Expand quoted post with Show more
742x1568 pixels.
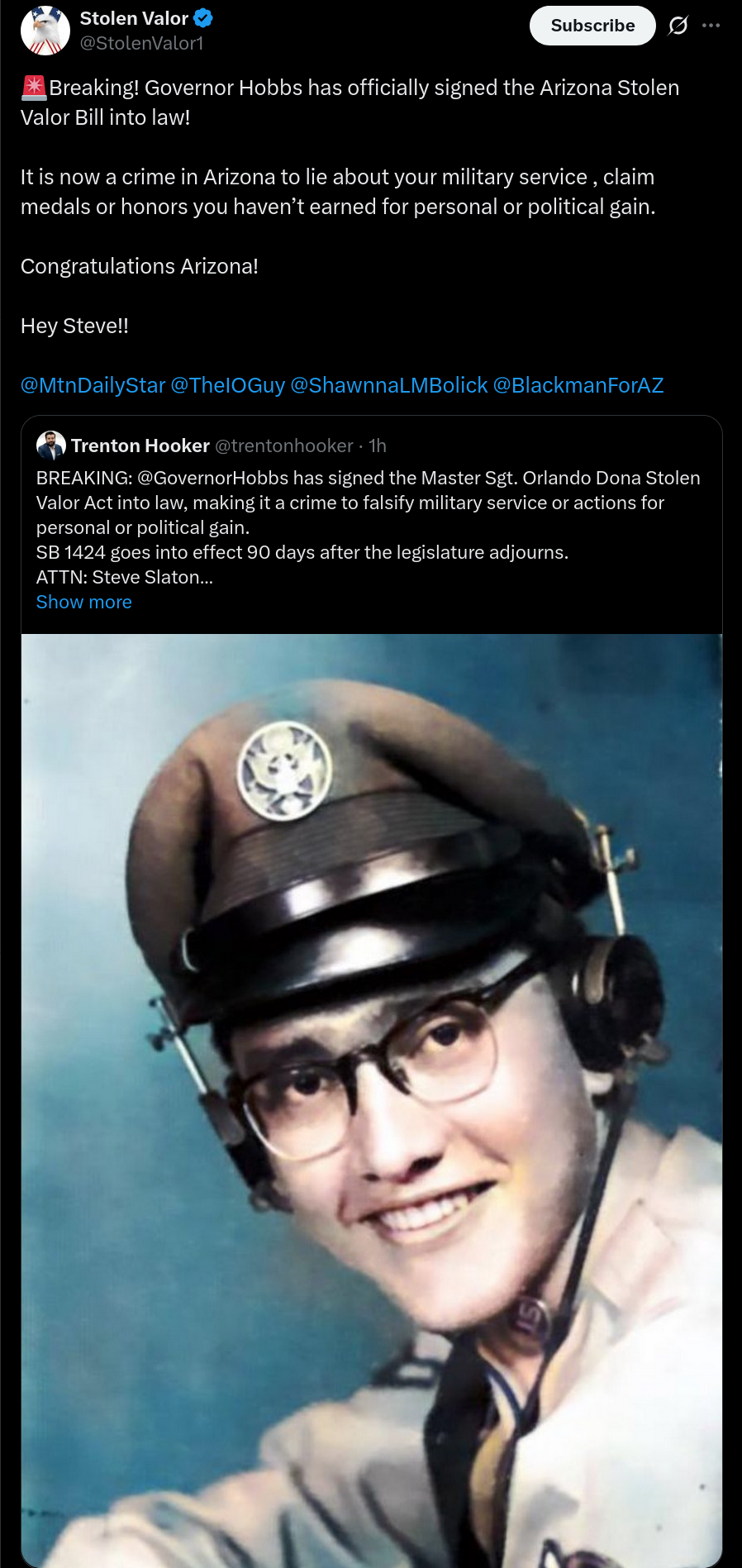[x=84, y=602]
